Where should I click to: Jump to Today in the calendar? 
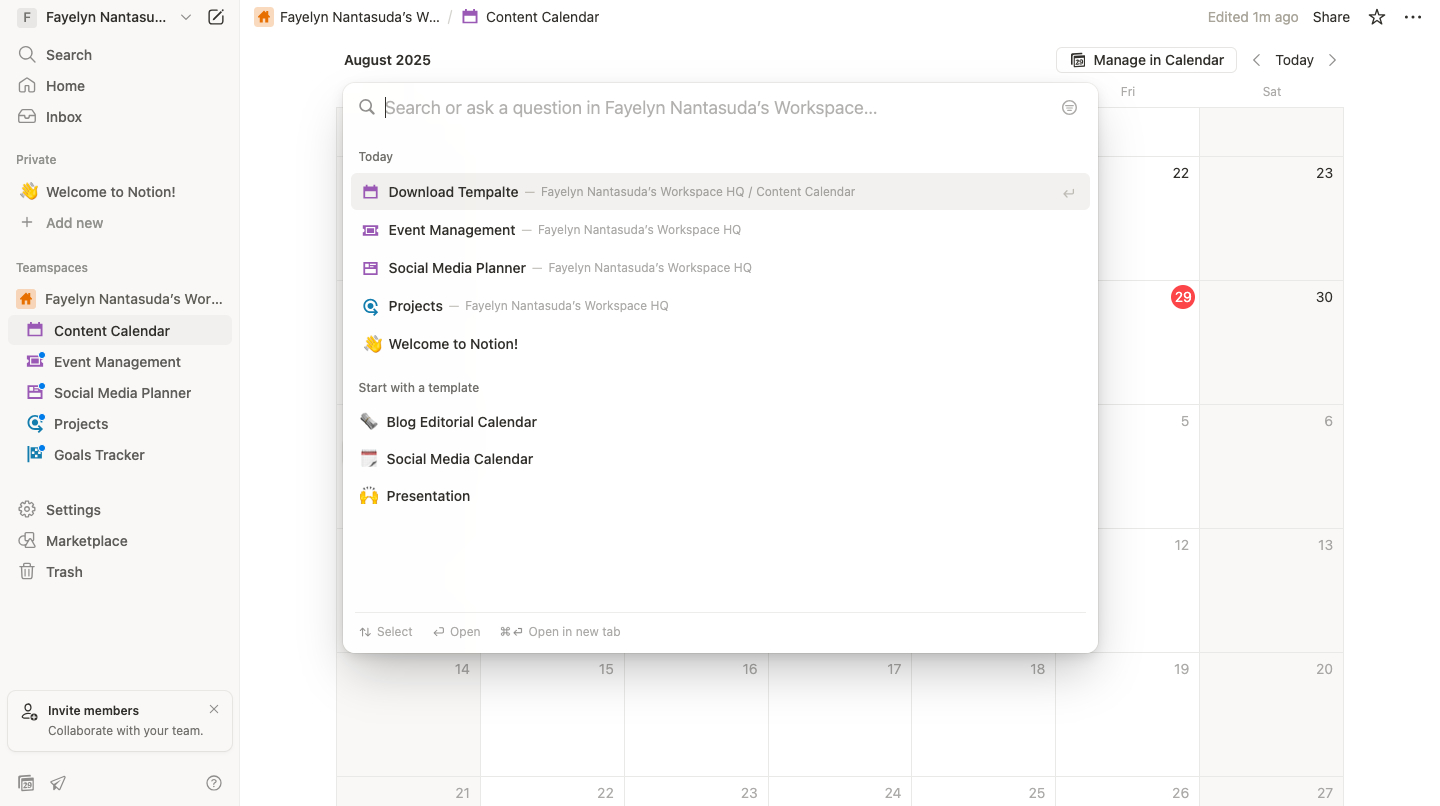(1294, 60)
